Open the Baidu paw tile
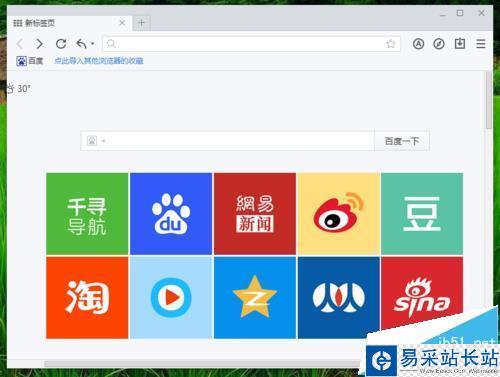Image resolution: width=500 pixels, height=377 pixels. point(171,214)
